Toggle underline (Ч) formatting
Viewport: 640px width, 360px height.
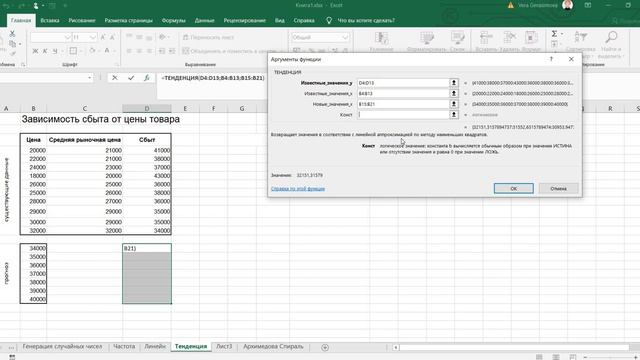pyautogui.click(x=55, y=51)
